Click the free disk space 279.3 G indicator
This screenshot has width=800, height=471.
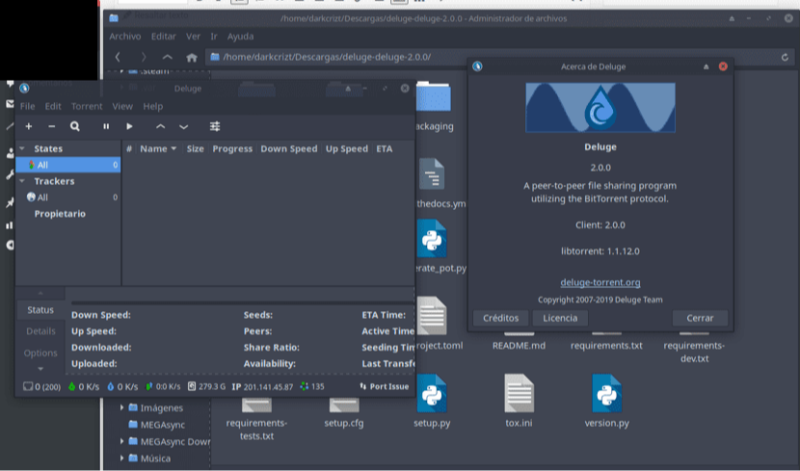point(207,387)
